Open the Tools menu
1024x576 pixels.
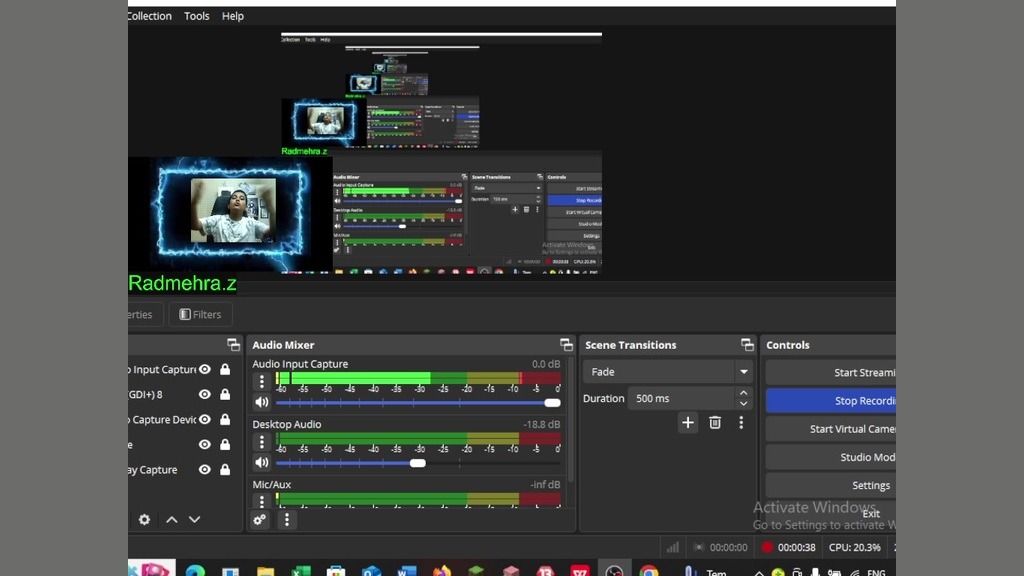tap(196, 16)
